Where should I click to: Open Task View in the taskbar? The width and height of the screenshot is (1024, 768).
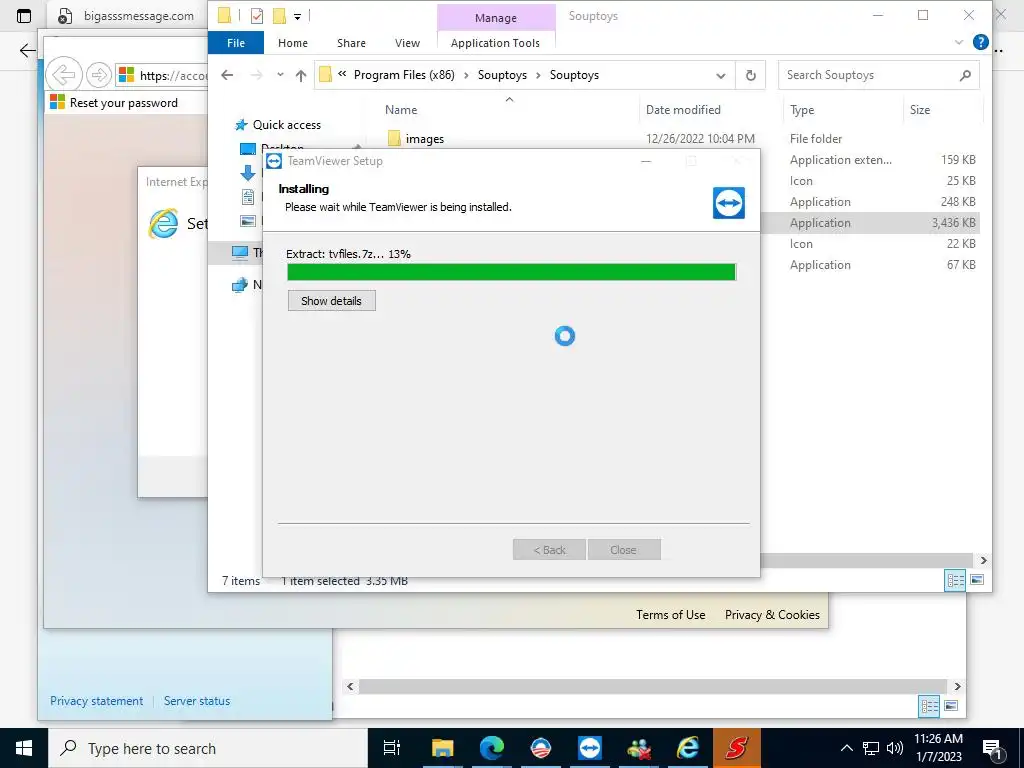[392, 748]
